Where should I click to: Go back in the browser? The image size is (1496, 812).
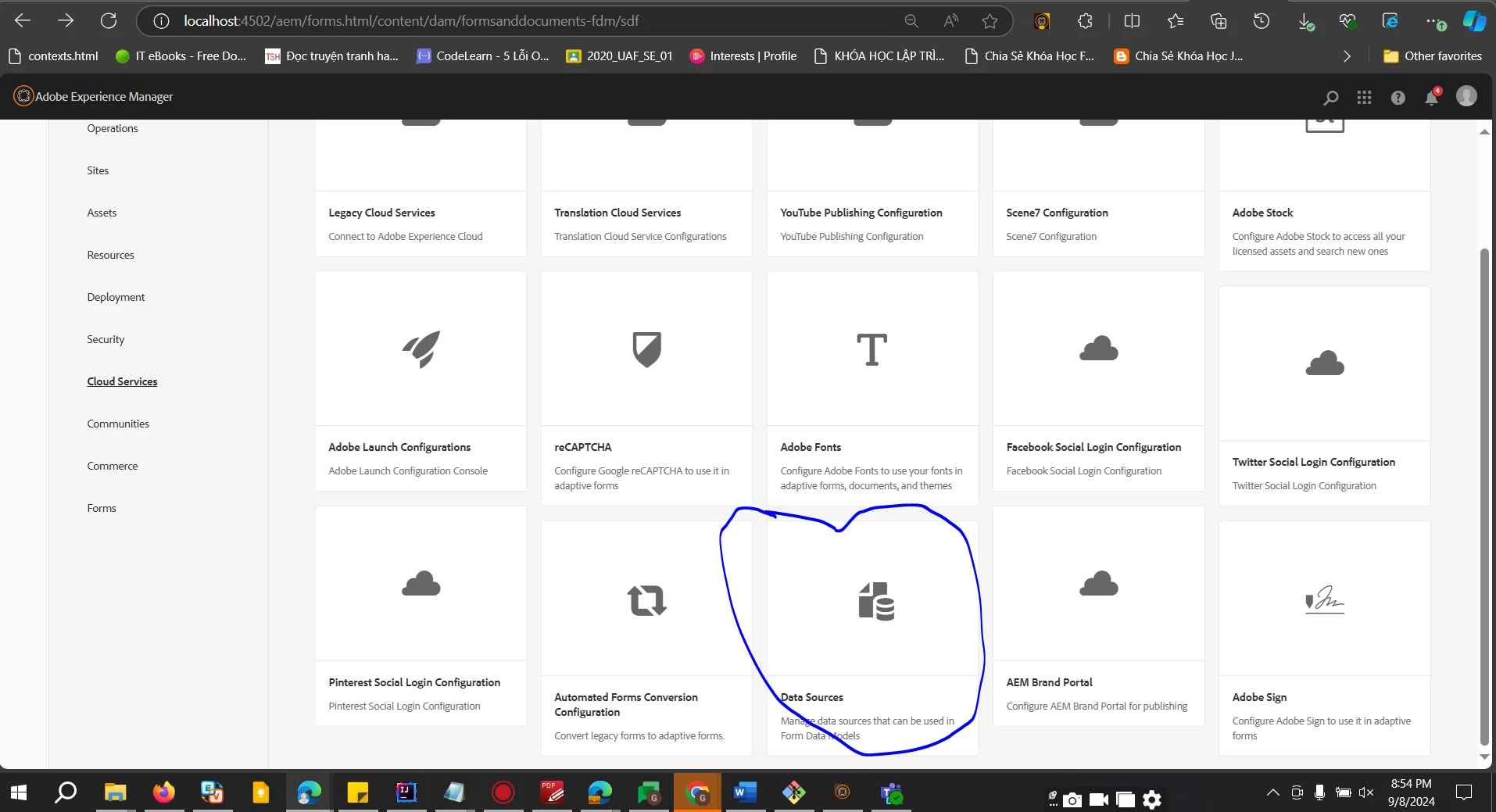[x=23, y=21]
